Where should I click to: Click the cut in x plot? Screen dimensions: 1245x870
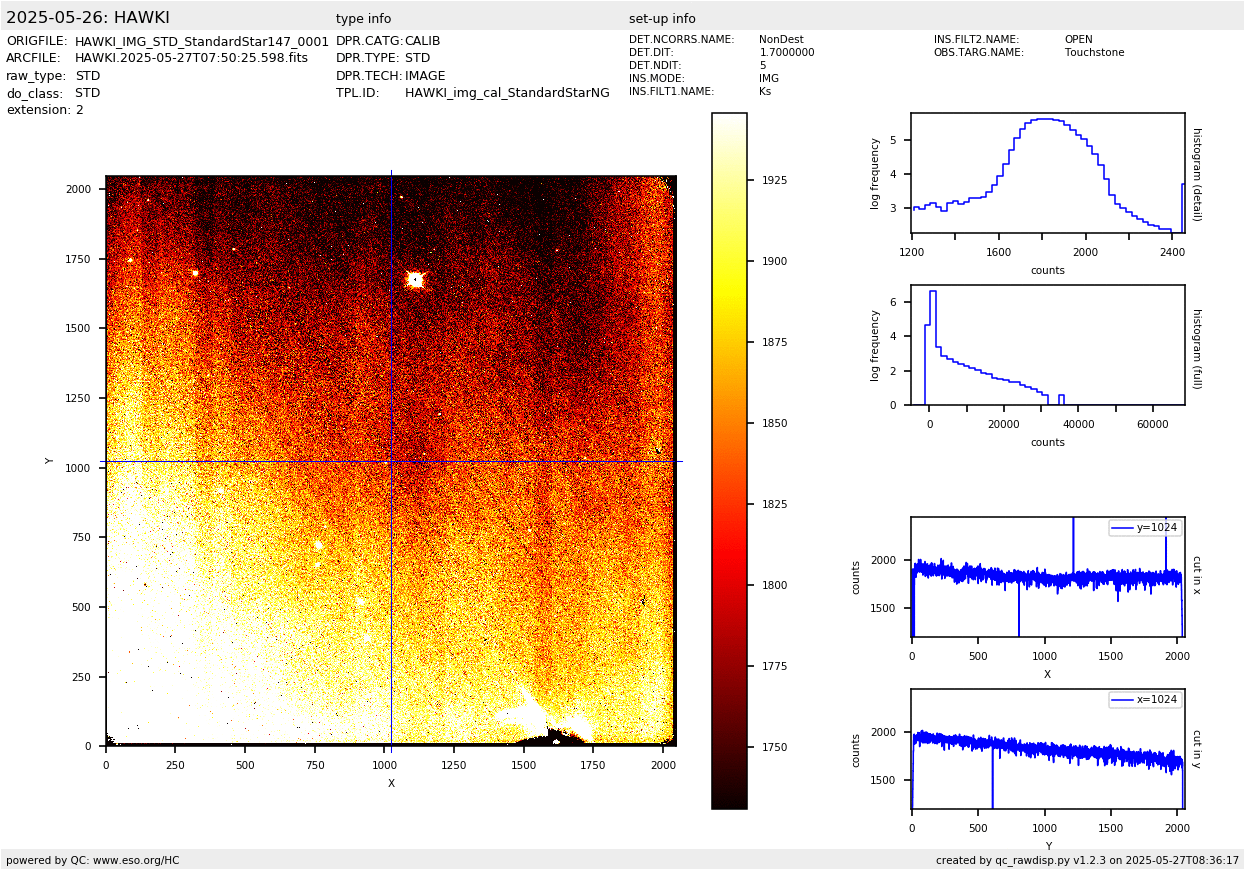point(1047,577)
